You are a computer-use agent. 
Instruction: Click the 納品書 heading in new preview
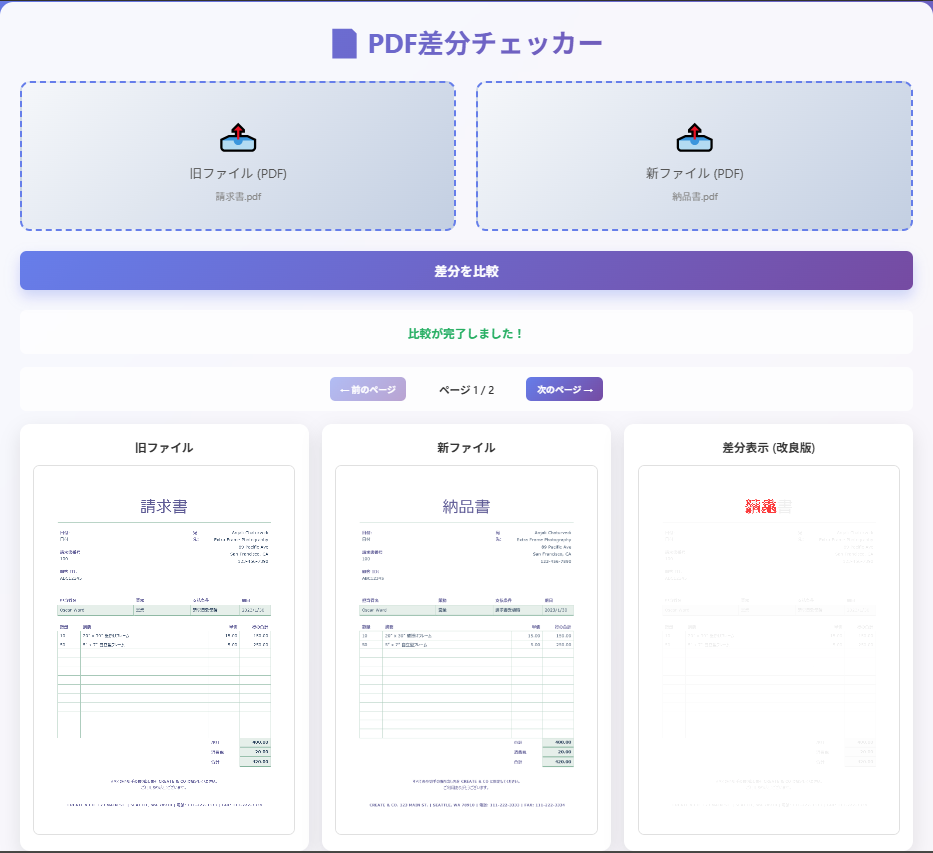click(466, 506)
